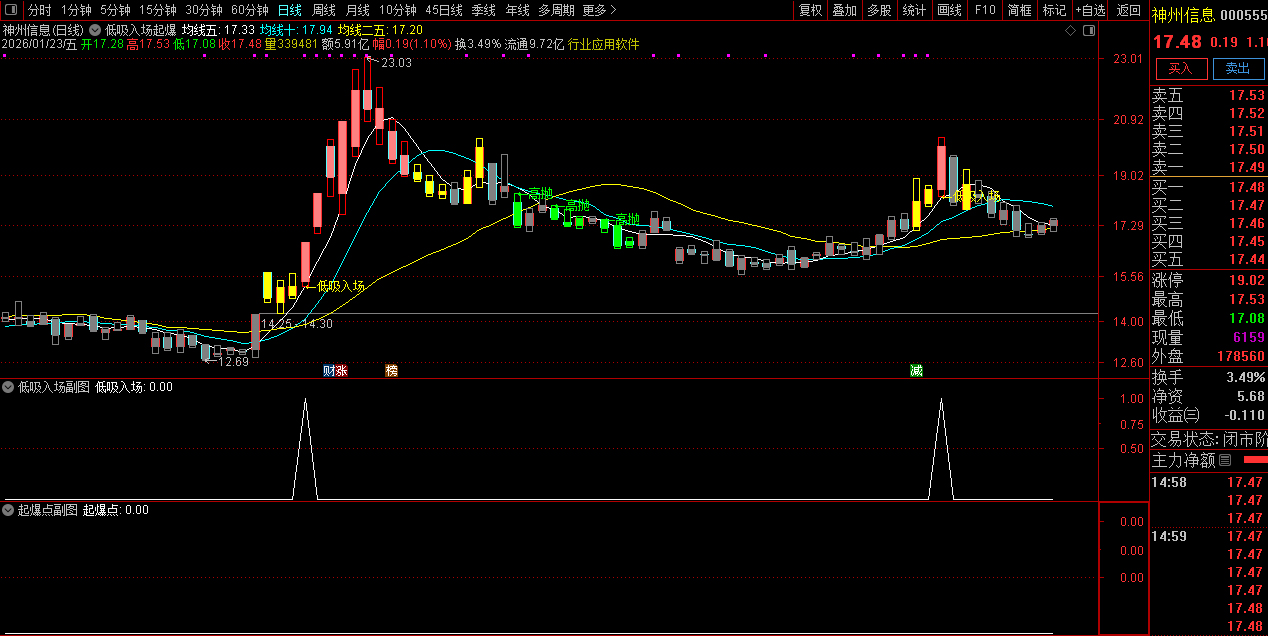This screenshot has width=1268, height=636.
Task: Click the 买入 buy button
Action: 1181,68
